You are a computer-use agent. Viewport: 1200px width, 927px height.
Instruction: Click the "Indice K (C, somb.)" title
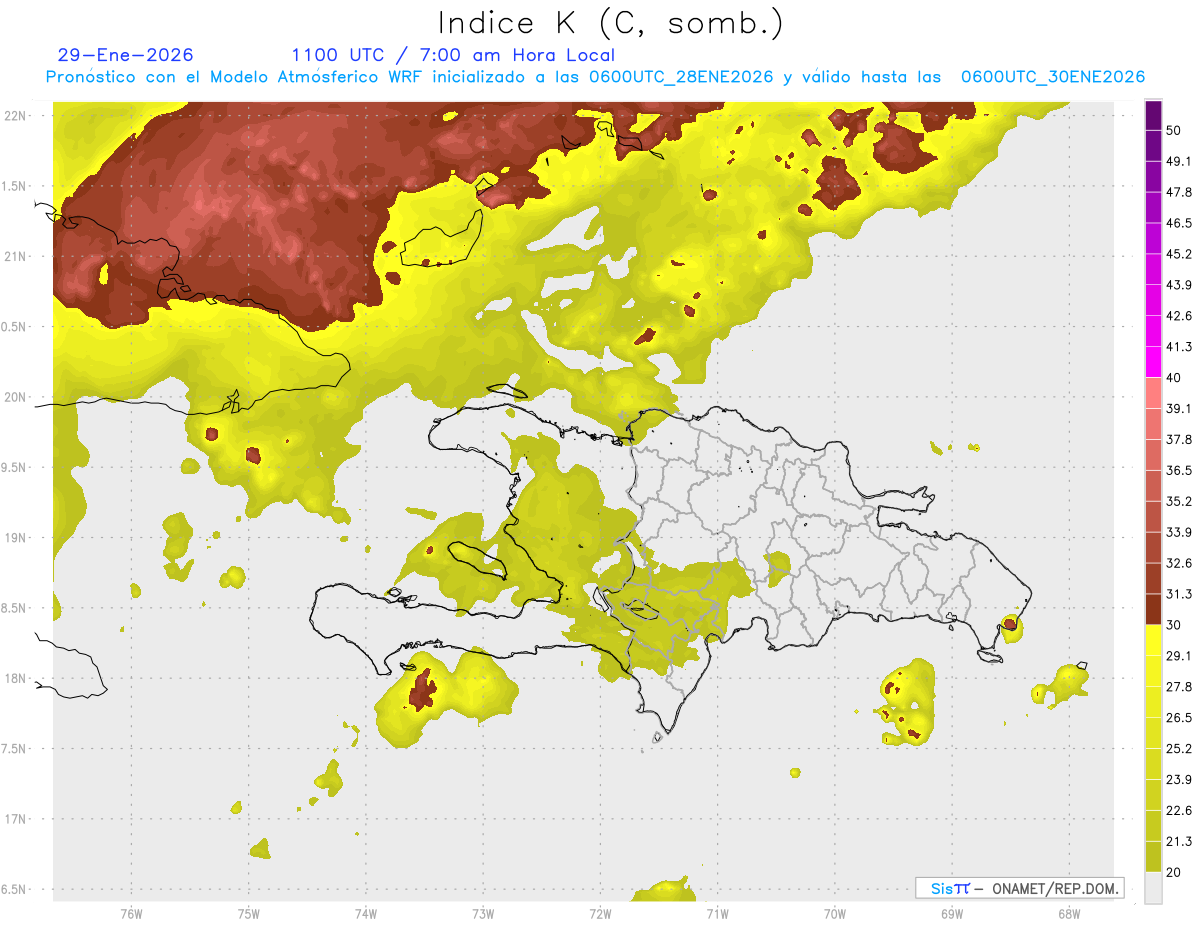pos(611,22)
